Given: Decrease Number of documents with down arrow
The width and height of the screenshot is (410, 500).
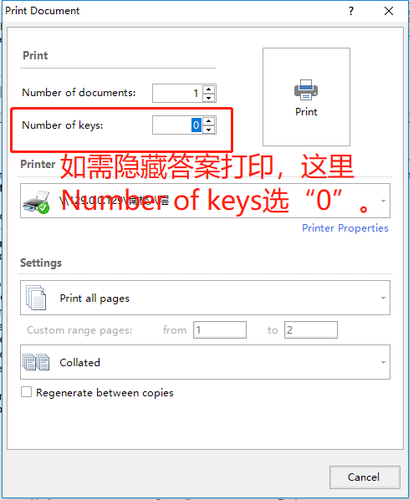Looking at the screenshot, I should coord(209,98).
